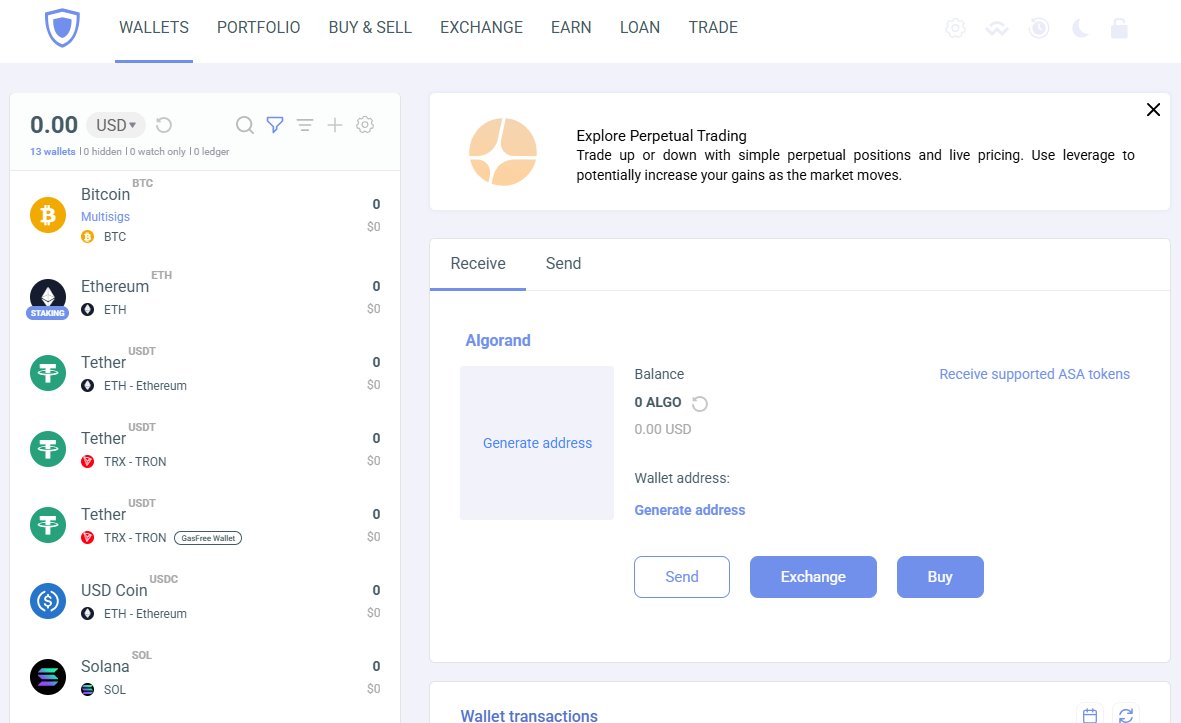Open Multisigs link under Bitcoin
1181x723 pixels.
pos(105,217)
